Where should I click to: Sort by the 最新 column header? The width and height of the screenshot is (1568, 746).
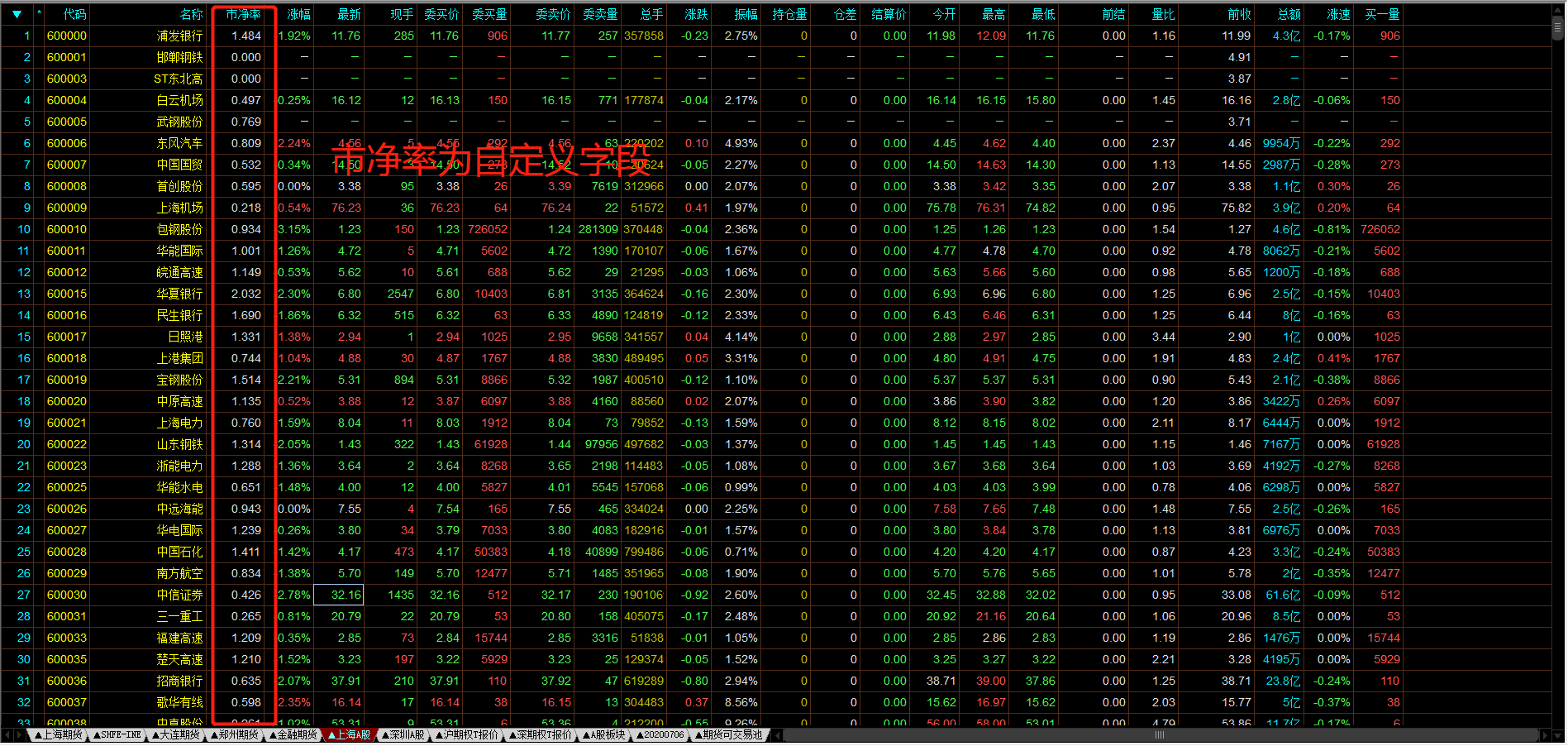349,14
